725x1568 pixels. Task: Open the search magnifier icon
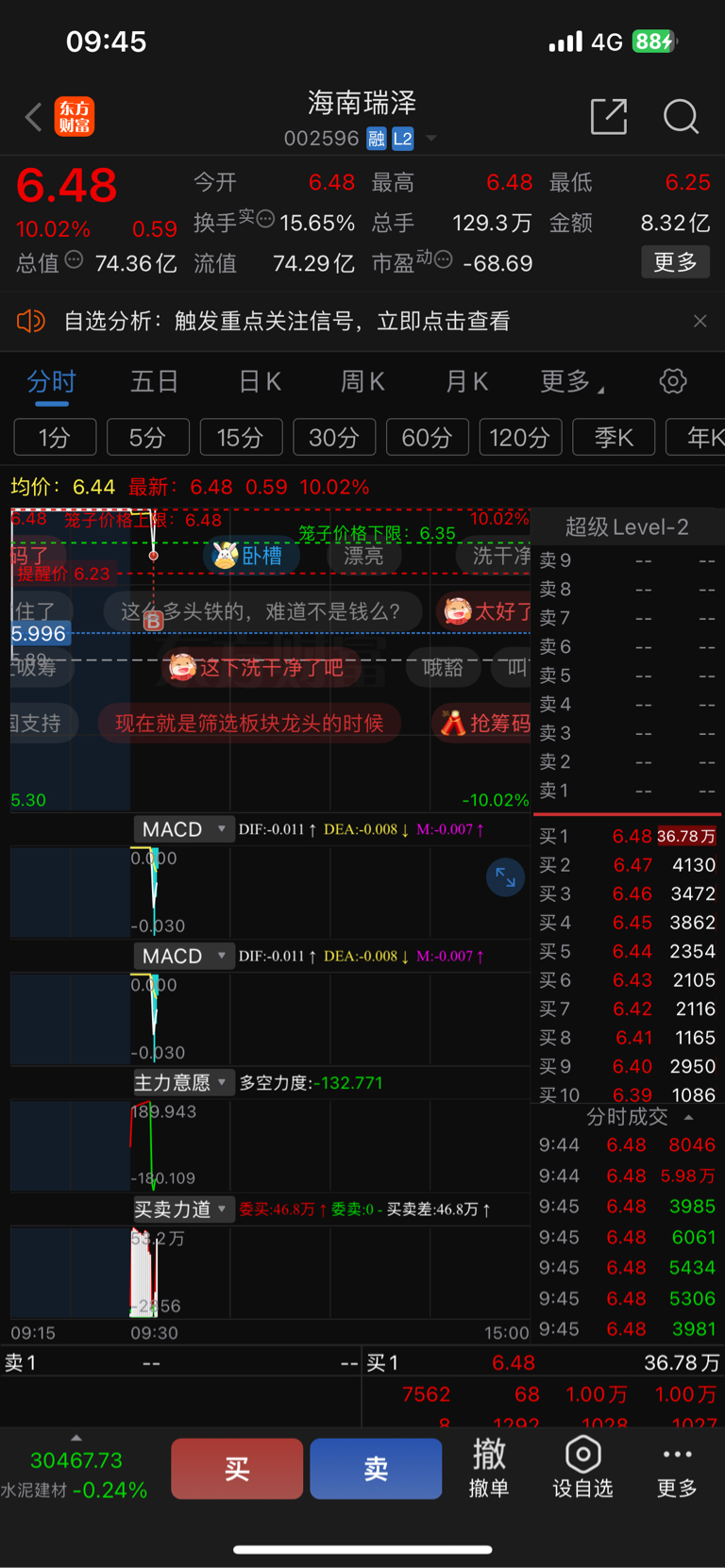pyautogui.click(x=681, y=116)
